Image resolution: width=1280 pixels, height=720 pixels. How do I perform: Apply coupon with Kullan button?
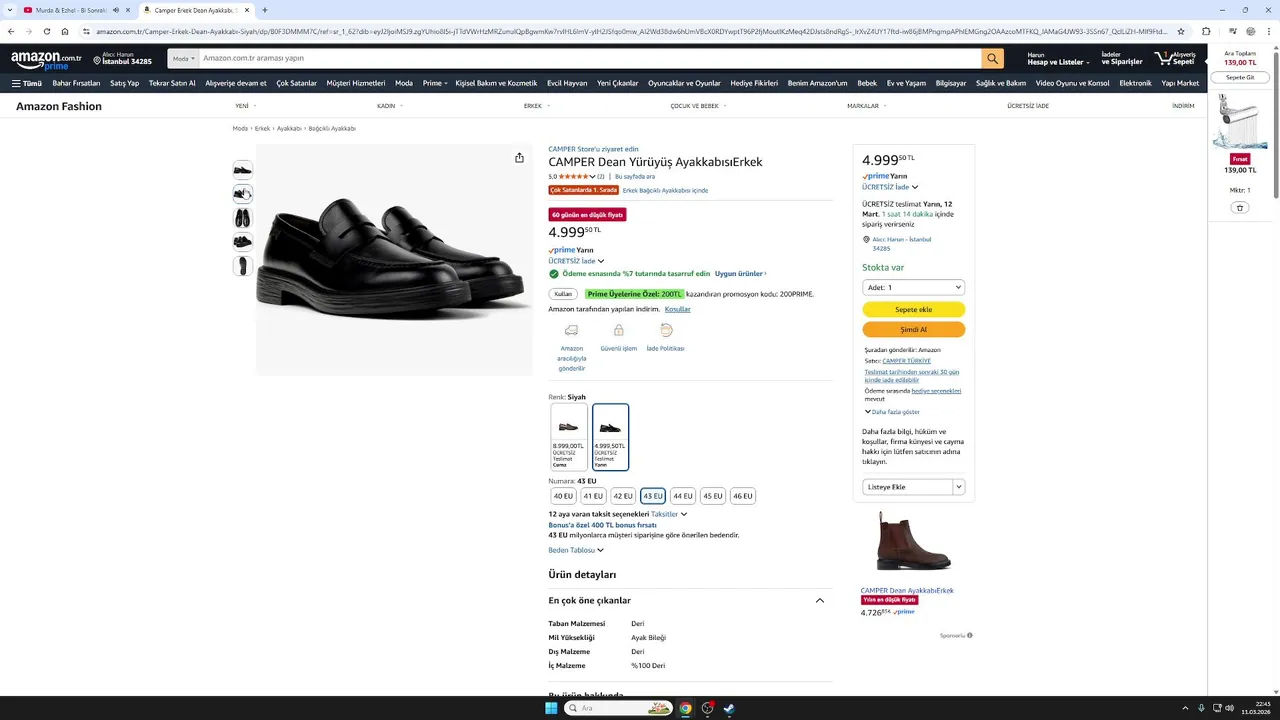563,294
